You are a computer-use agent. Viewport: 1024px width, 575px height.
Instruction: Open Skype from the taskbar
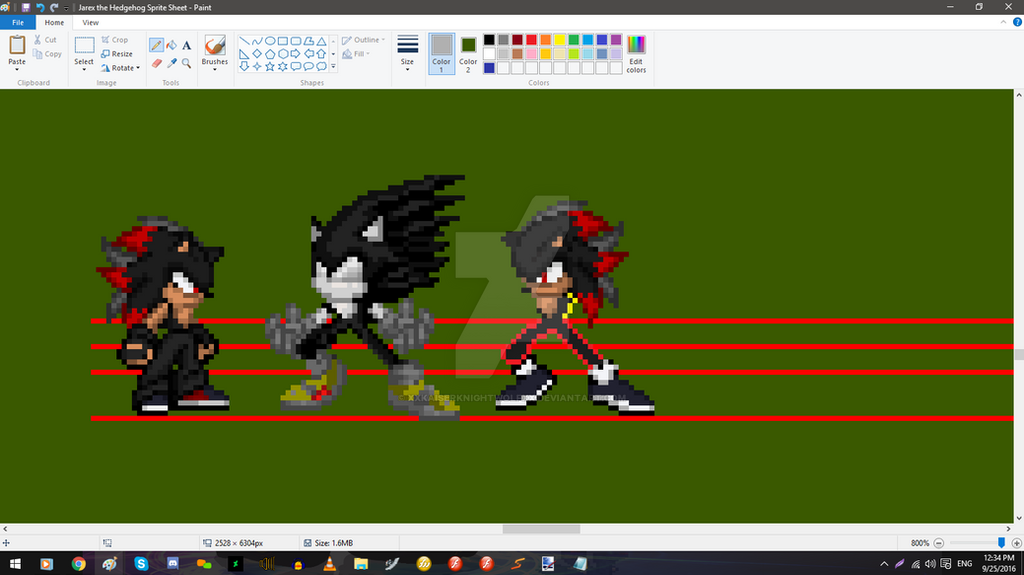click(x=141, y=563)
